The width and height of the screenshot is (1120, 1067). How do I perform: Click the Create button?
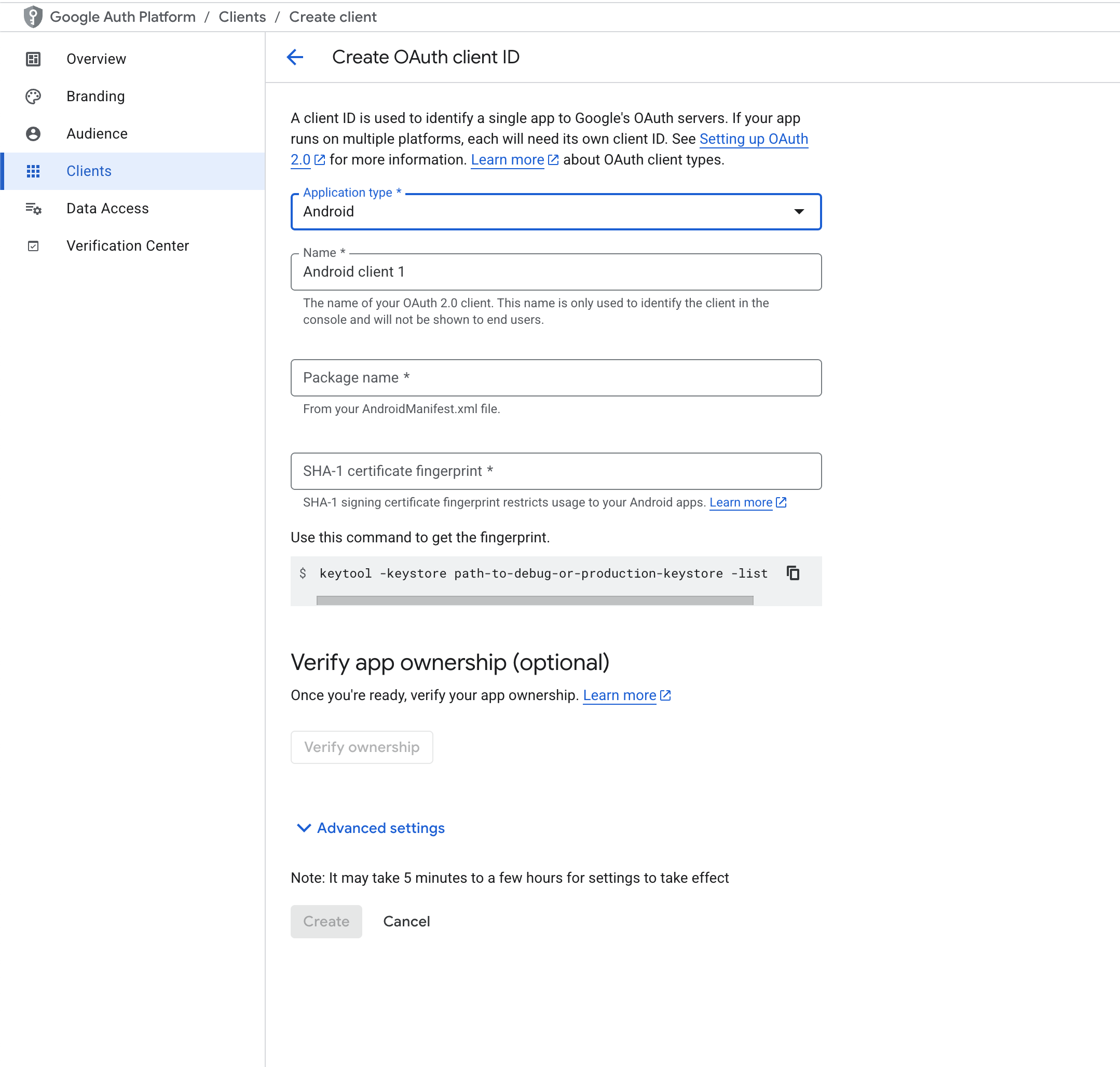[x=326, y=921]
